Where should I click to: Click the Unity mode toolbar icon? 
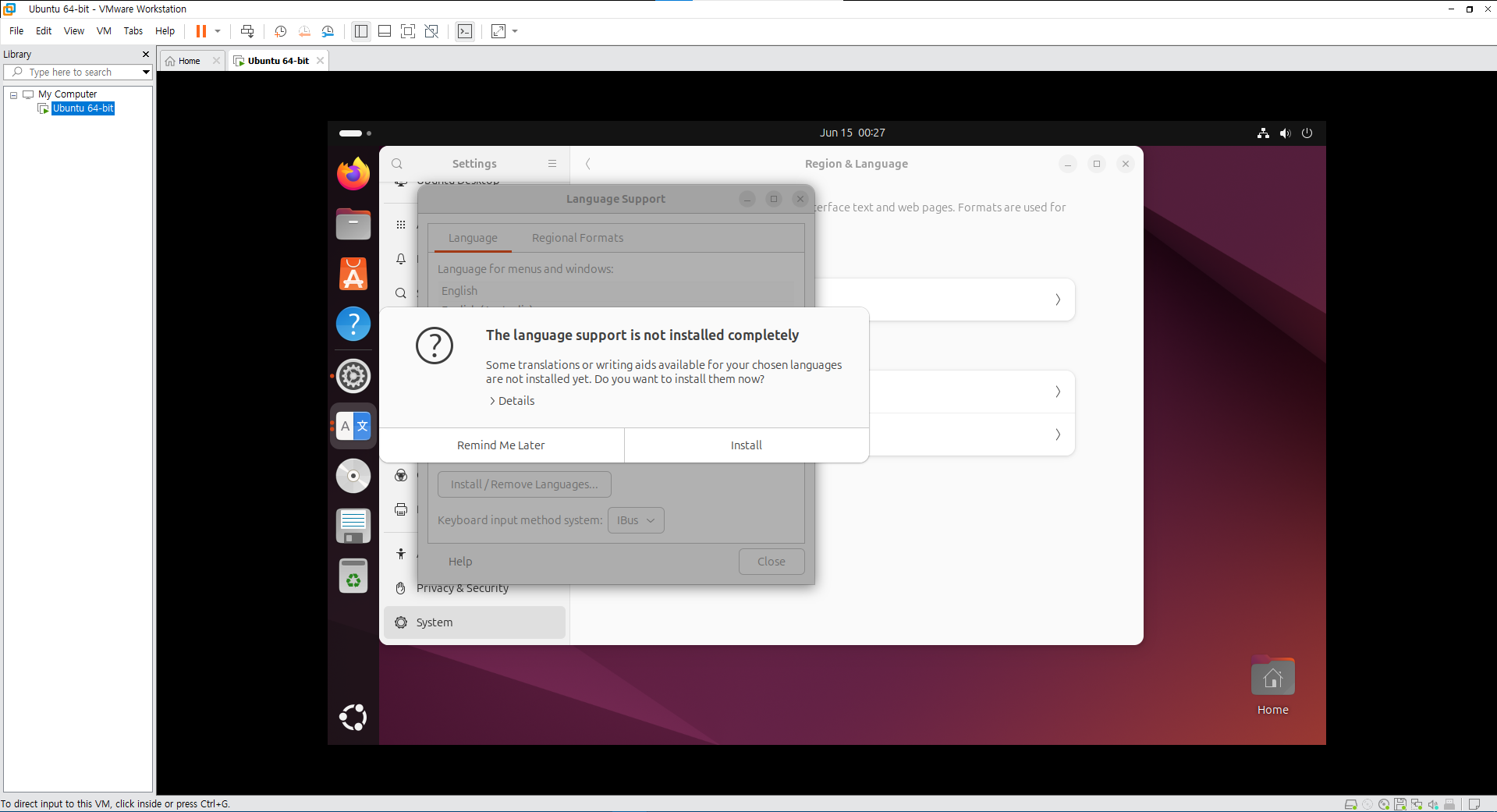pos(431,31)
